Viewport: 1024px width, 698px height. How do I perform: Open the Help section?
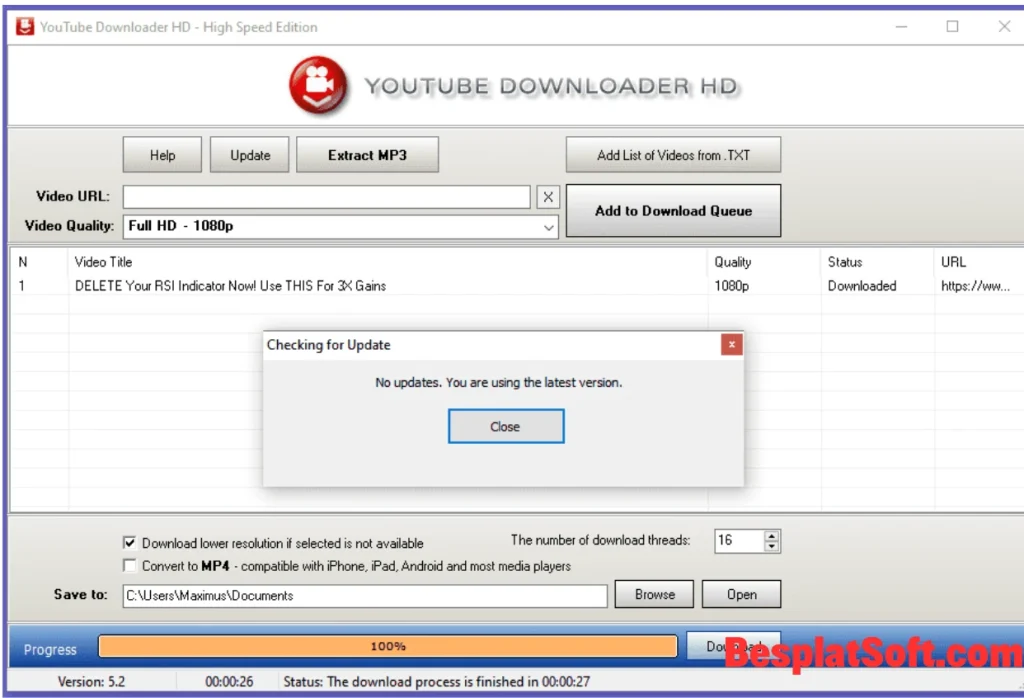coord(161,154)
